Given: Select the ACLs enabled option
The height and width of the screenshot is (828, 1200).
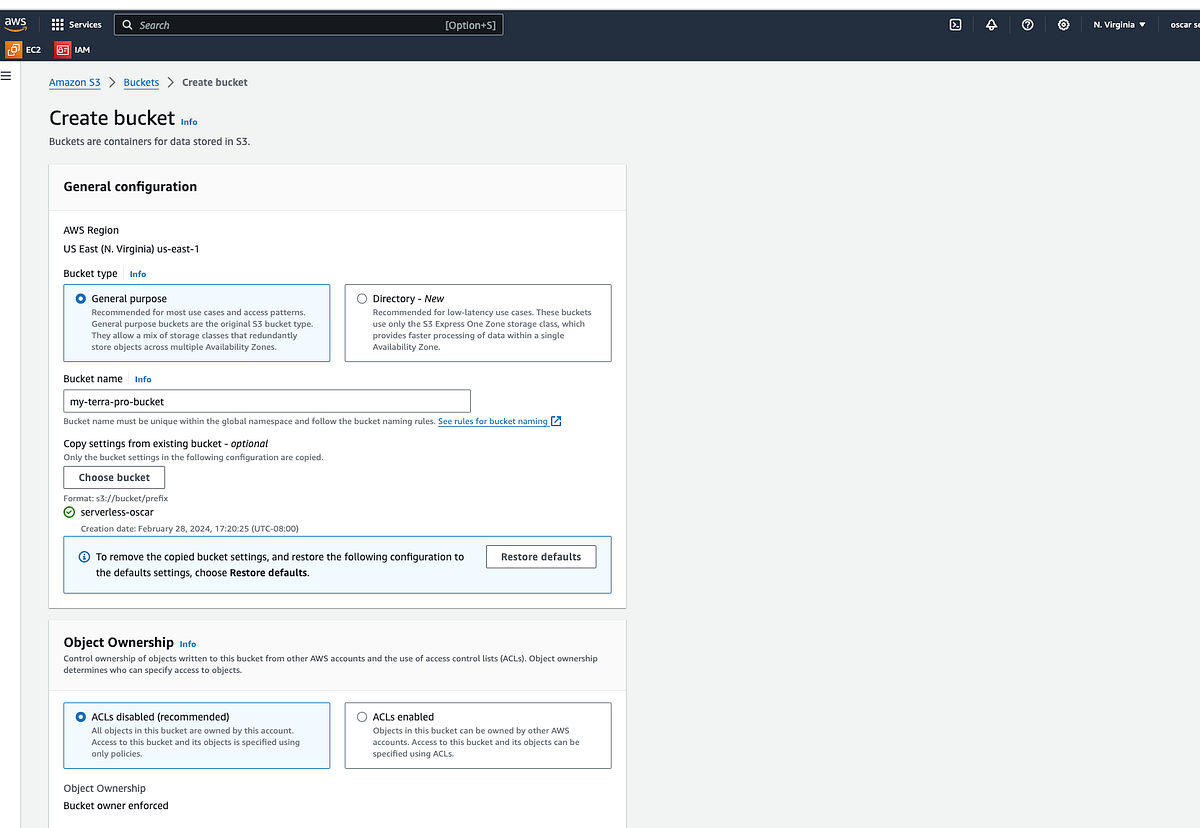Looking at the screenshot, I should (x=362, y=716).
